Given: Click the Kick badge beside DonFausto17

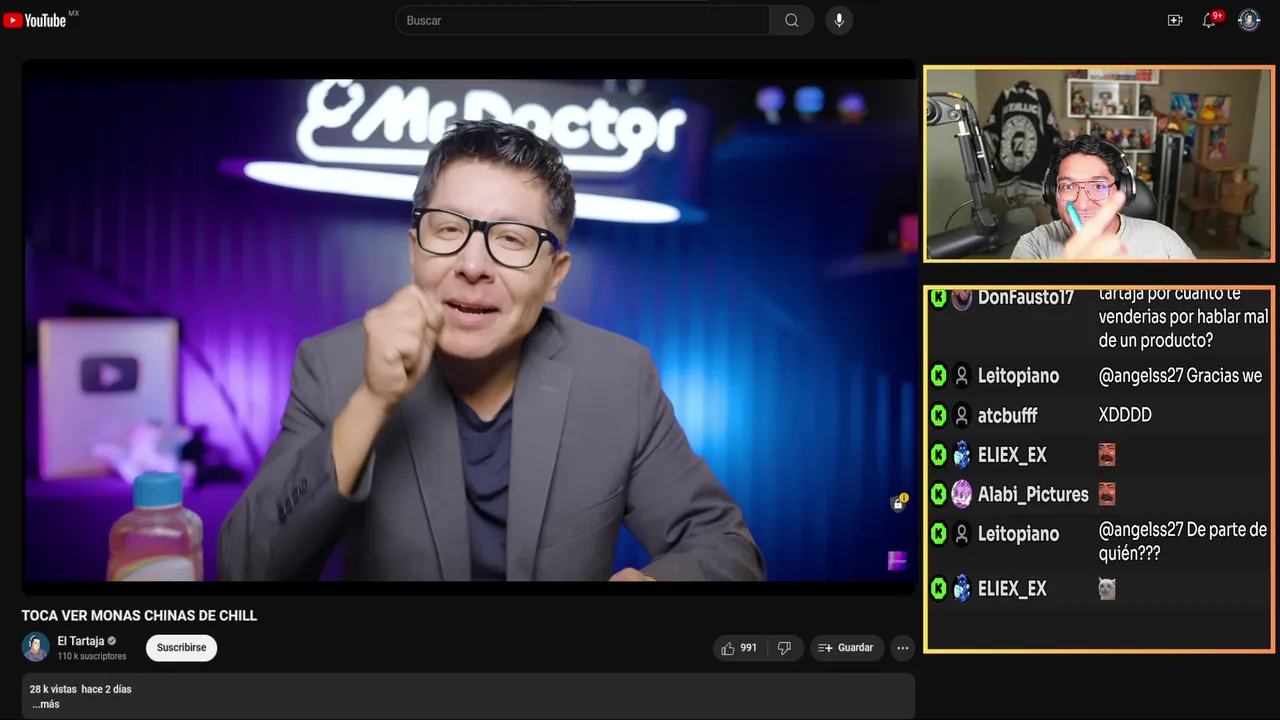Looking at the screenshot, I should (938, 297).
